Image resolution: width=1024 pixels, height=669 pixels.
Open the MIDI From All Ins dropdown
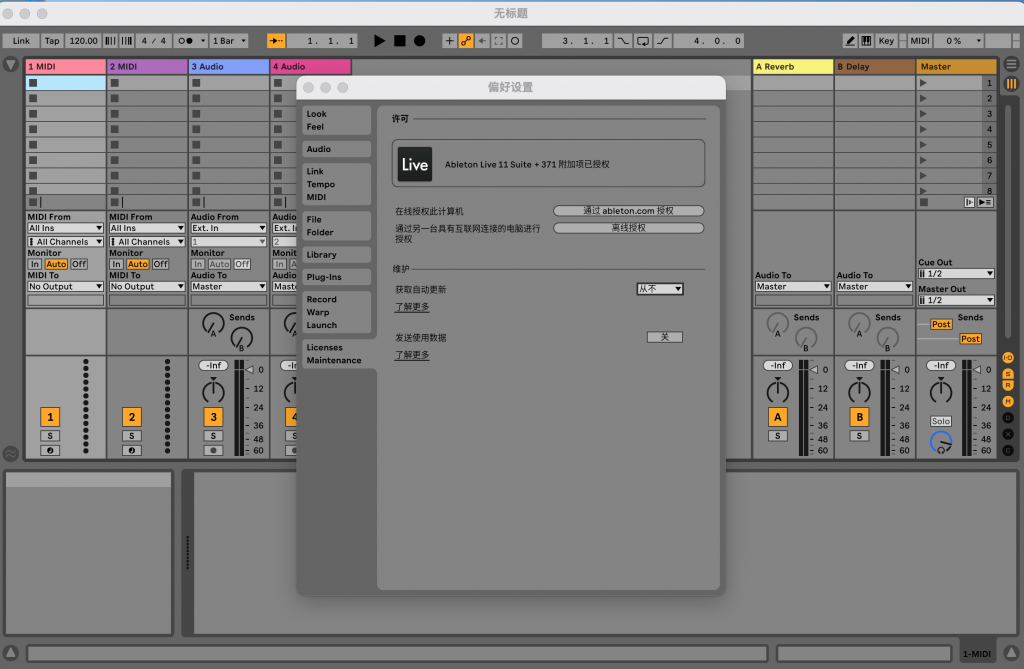point(65,228)
